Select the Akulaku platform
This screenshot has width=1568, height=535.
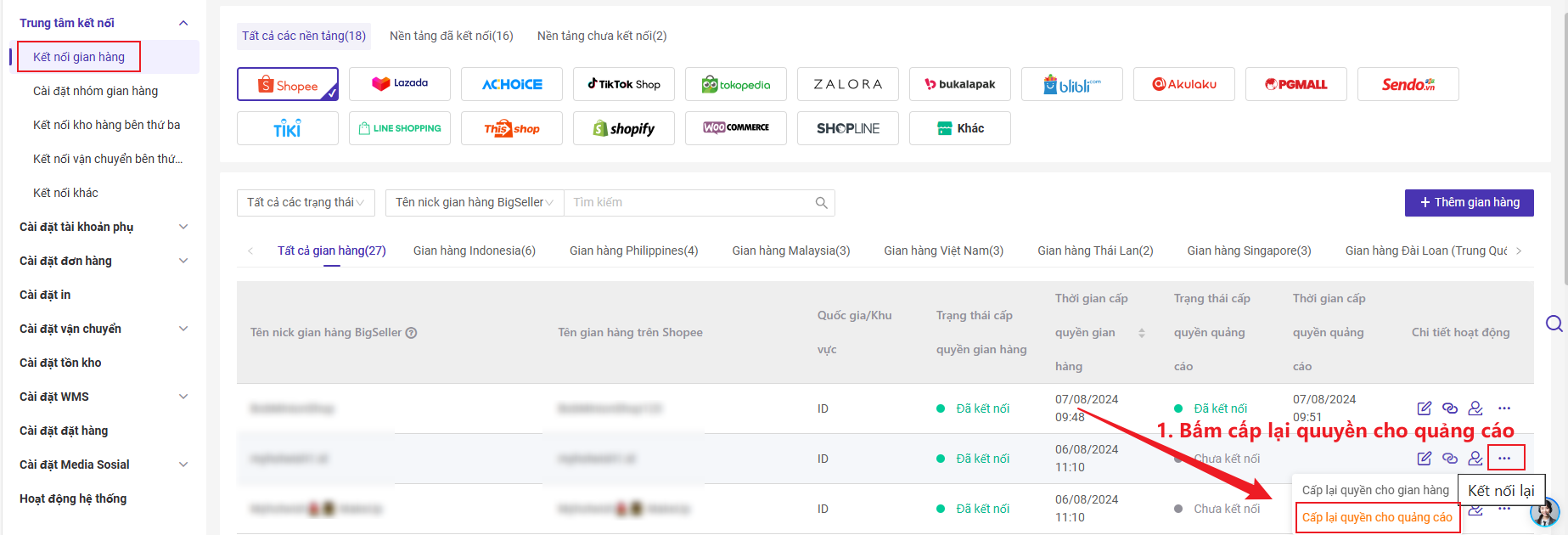pyautogui.click(x=1184, y=84)
